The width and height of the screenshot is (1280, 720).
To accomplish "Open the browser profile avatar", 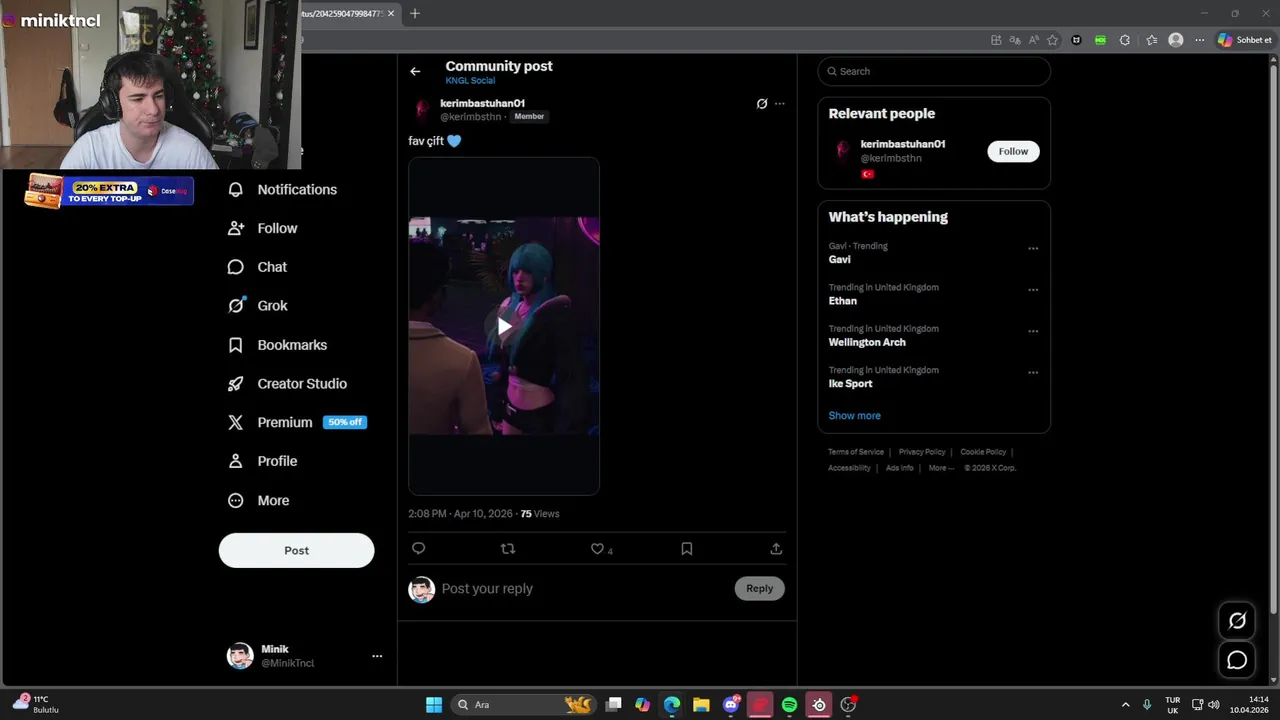I will pyautogui.click(x=1176, y=40).
